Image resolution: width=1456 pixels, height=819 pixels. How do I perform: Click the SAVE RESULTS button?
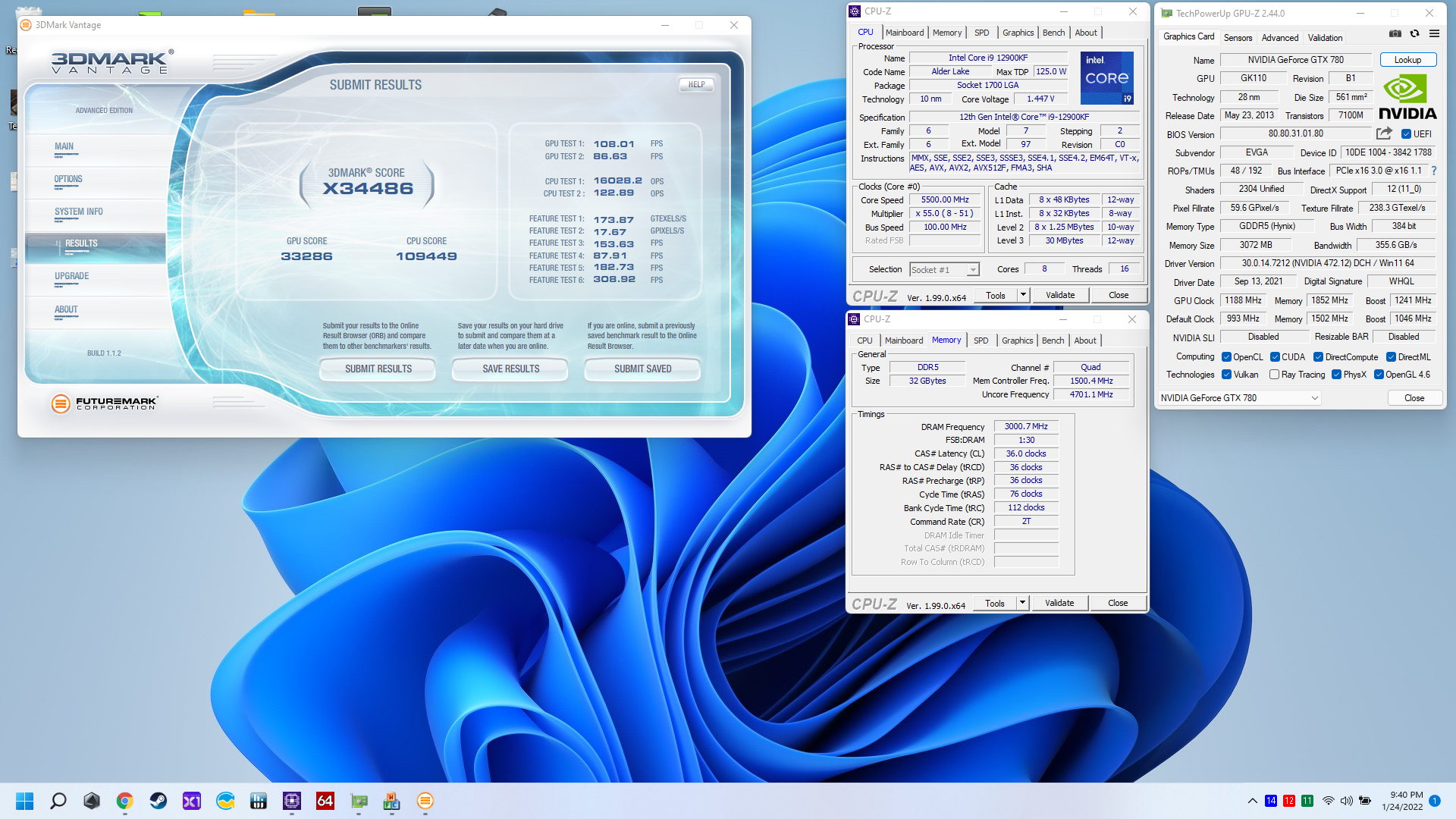[510, 369]
